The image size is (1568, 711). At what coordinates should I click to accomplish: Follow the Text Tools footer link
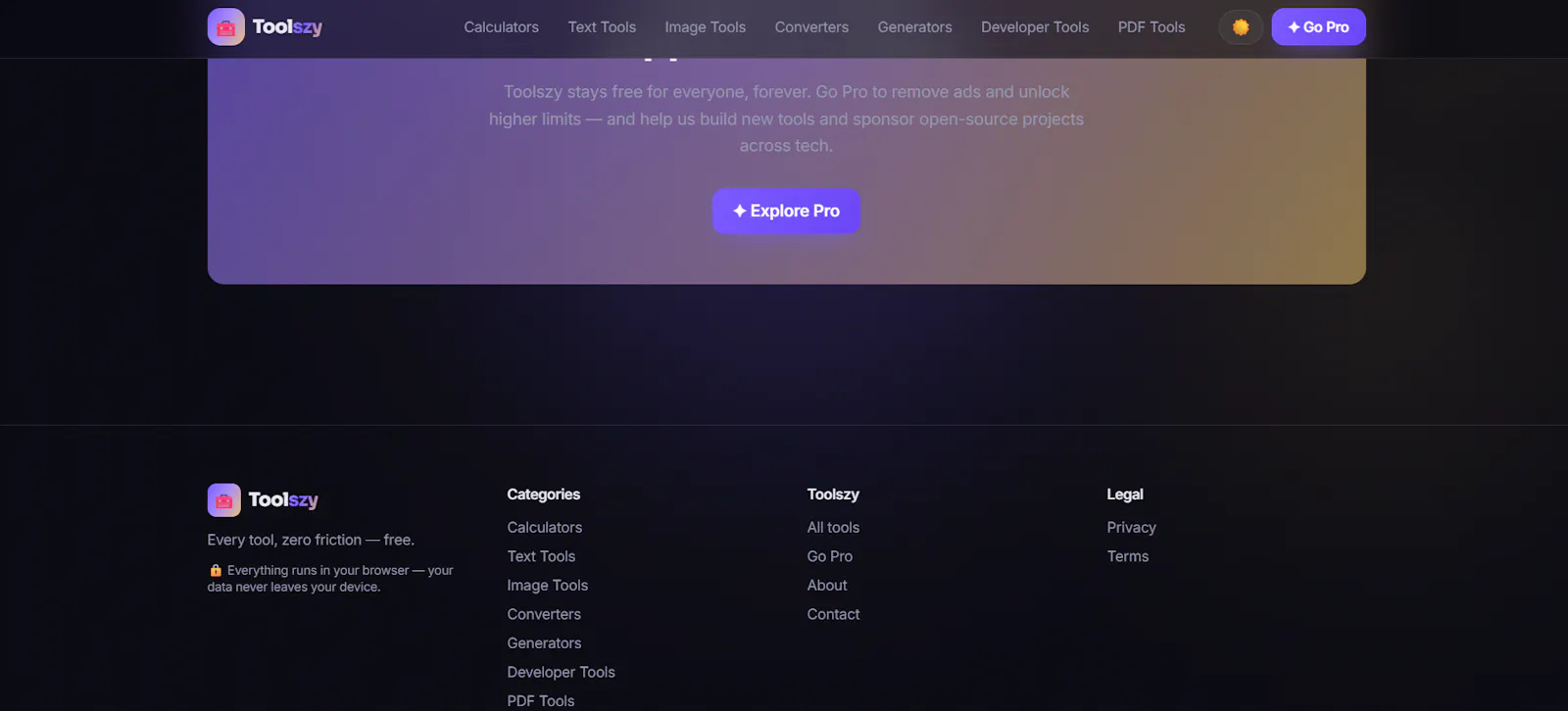(x=541, y=556)
